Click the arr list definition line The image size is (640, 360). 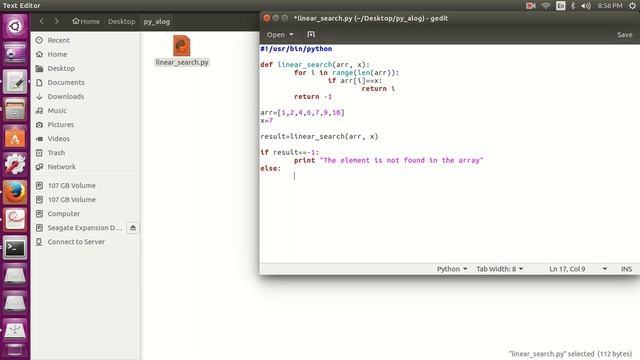302,112
